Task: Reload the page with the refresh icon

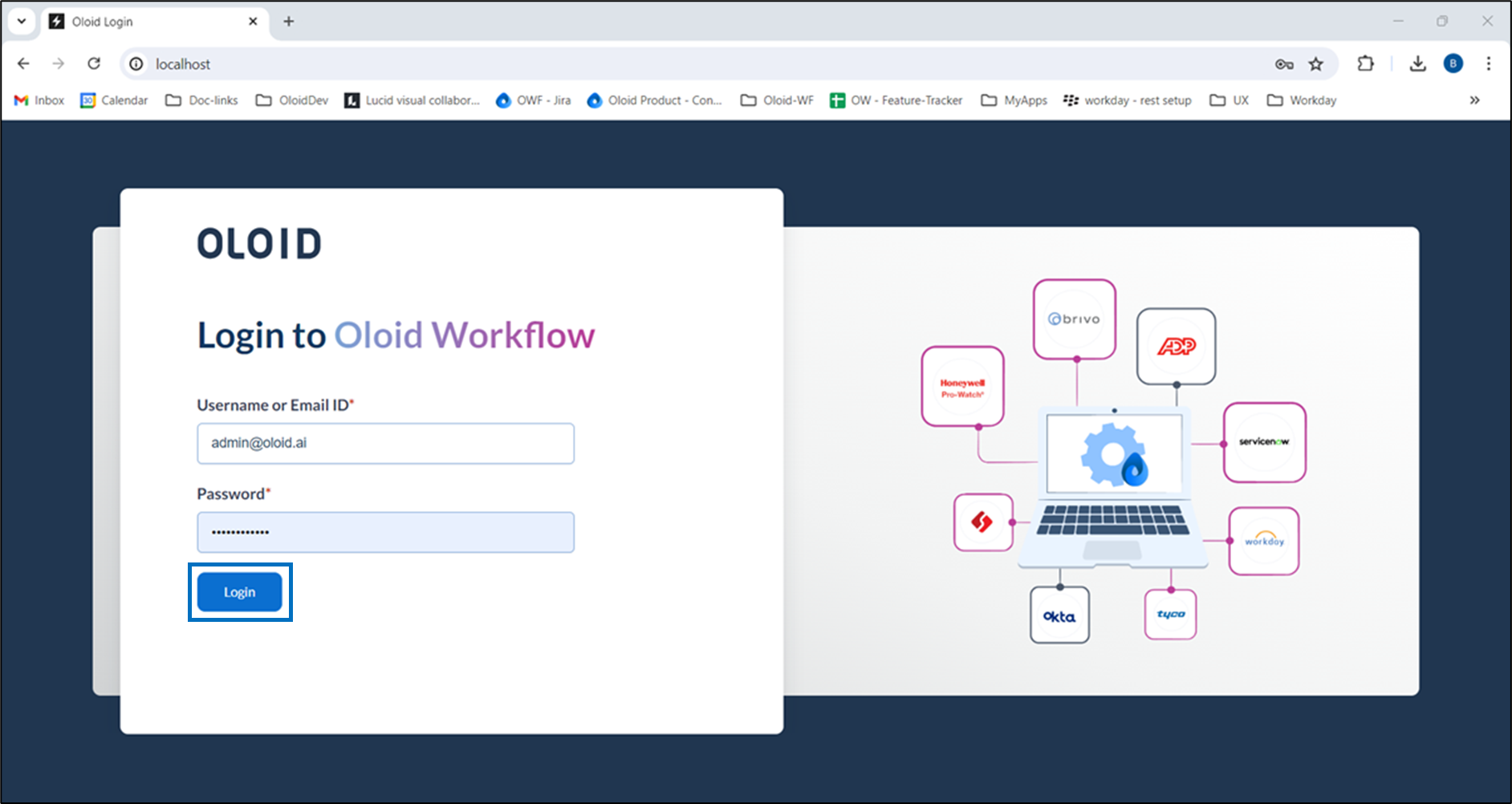Action: [x=94, y=63]
